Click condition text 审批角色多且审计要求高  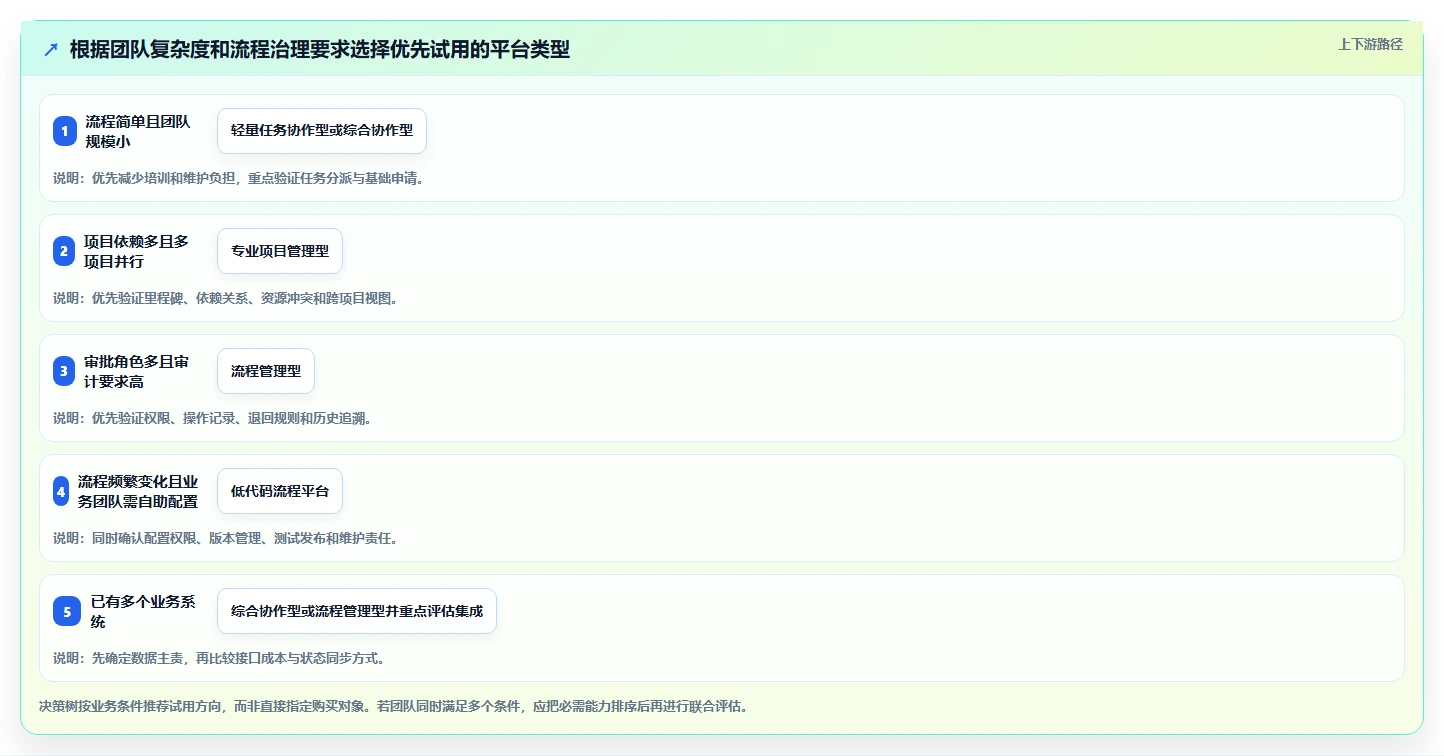click(136, 371)
